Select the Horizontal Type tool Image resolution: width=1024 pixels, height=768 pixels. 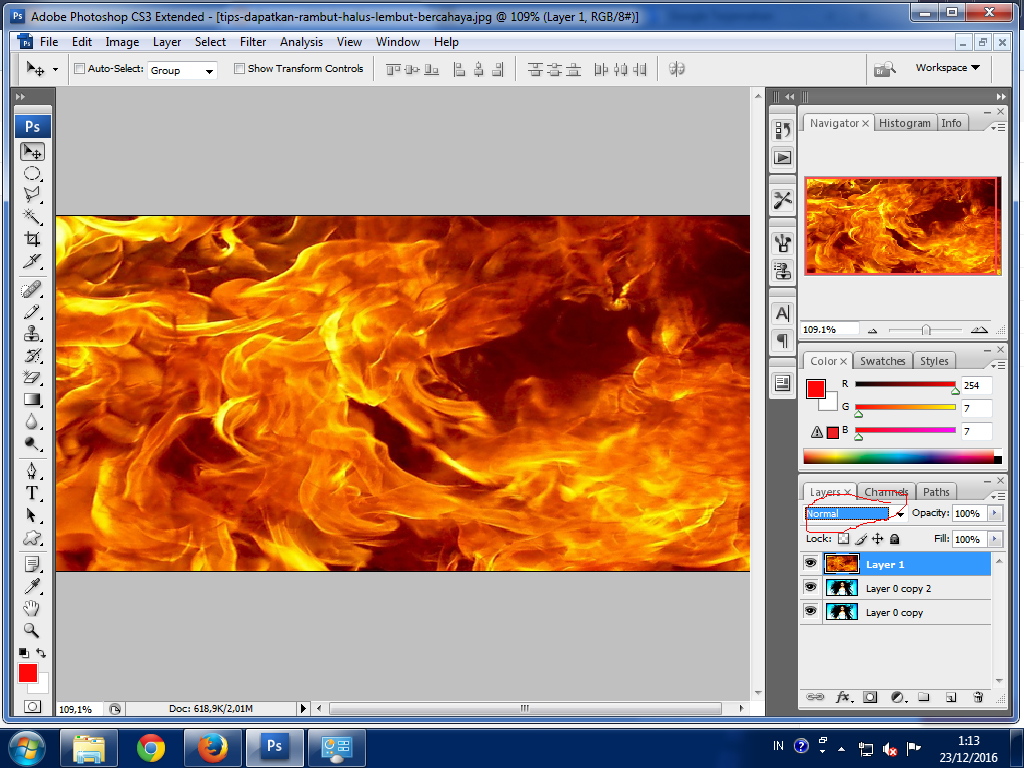32,493
